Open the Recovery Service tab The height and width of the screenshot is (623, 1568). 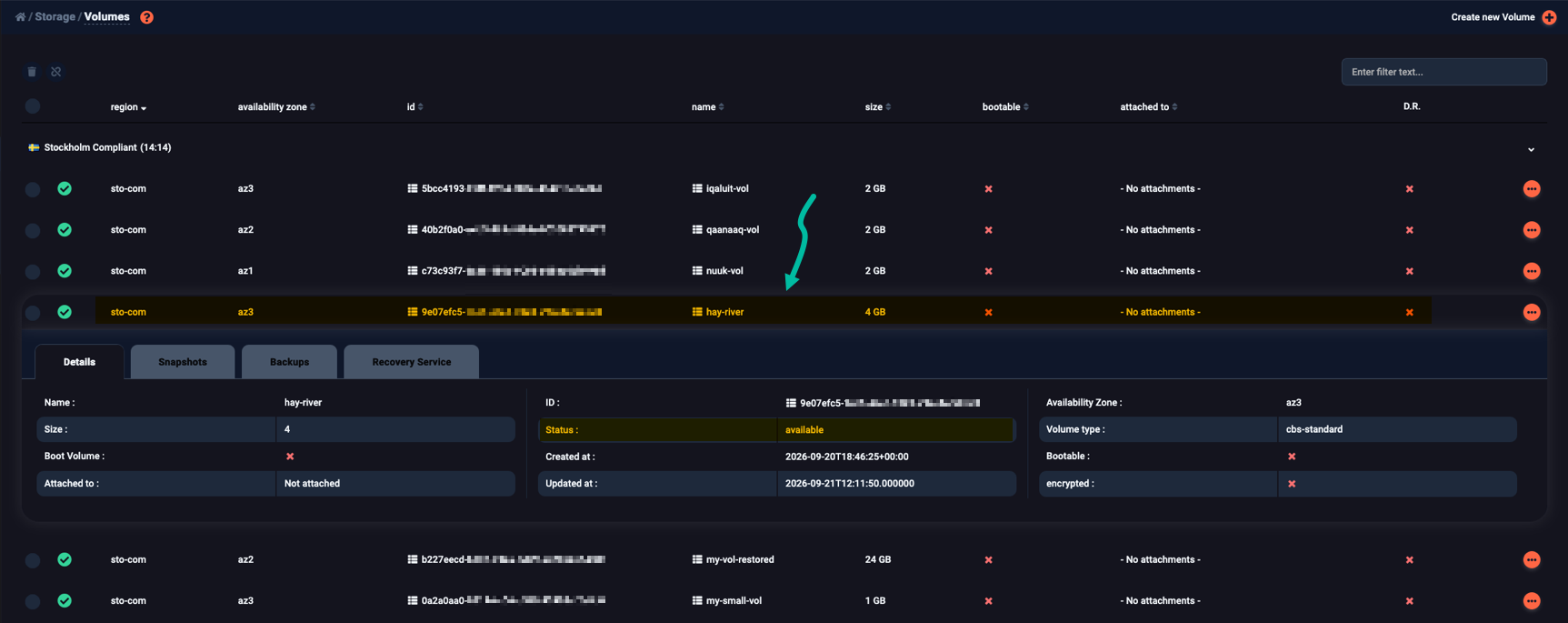pos(411,362)
